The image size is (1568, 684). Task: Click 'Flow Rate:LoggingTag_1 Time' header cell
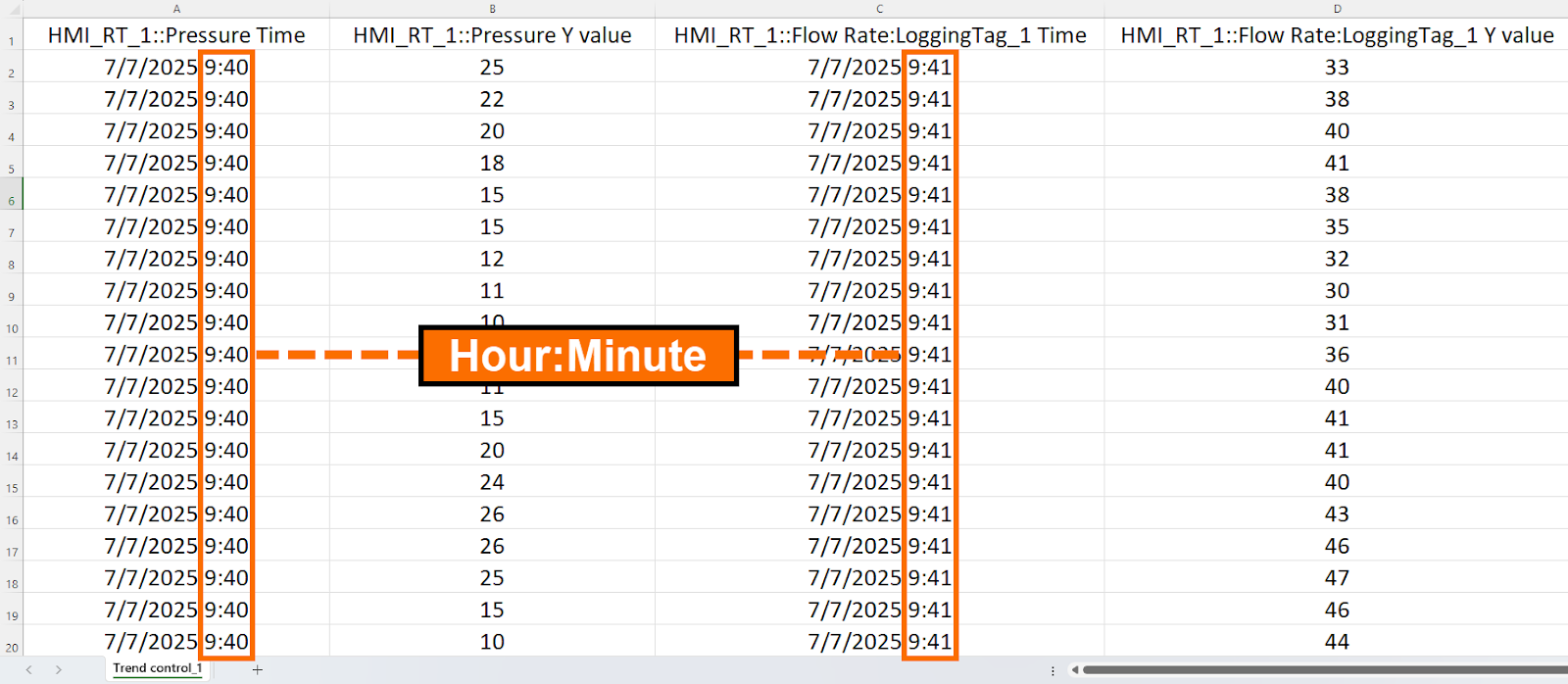coord(879,35)
